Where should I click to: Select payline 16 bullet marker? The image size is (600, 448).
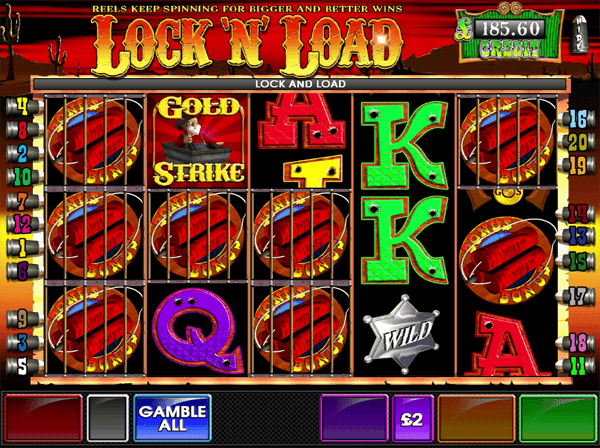(x=577, y=119)
